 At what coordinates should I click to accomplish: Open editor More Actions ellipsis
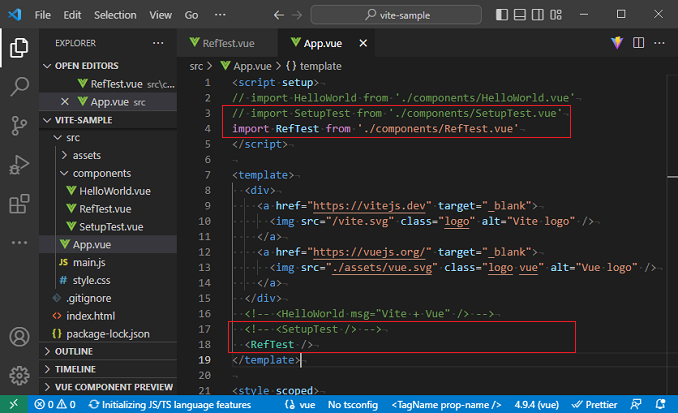(x=659, y=43)
